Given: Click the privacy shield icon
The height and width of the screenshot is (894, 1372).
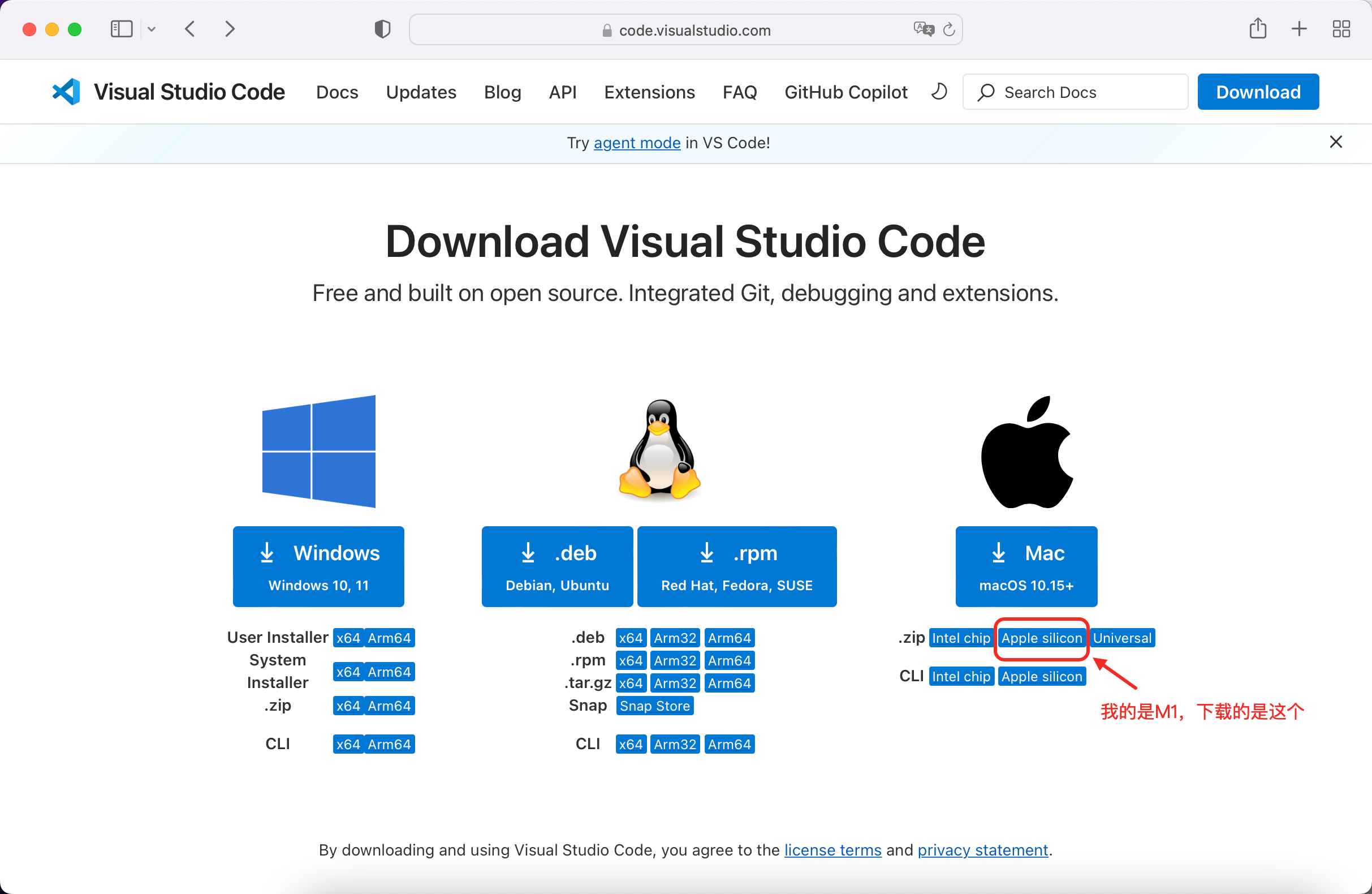Looking at the screenshot, I should (382, 29).
